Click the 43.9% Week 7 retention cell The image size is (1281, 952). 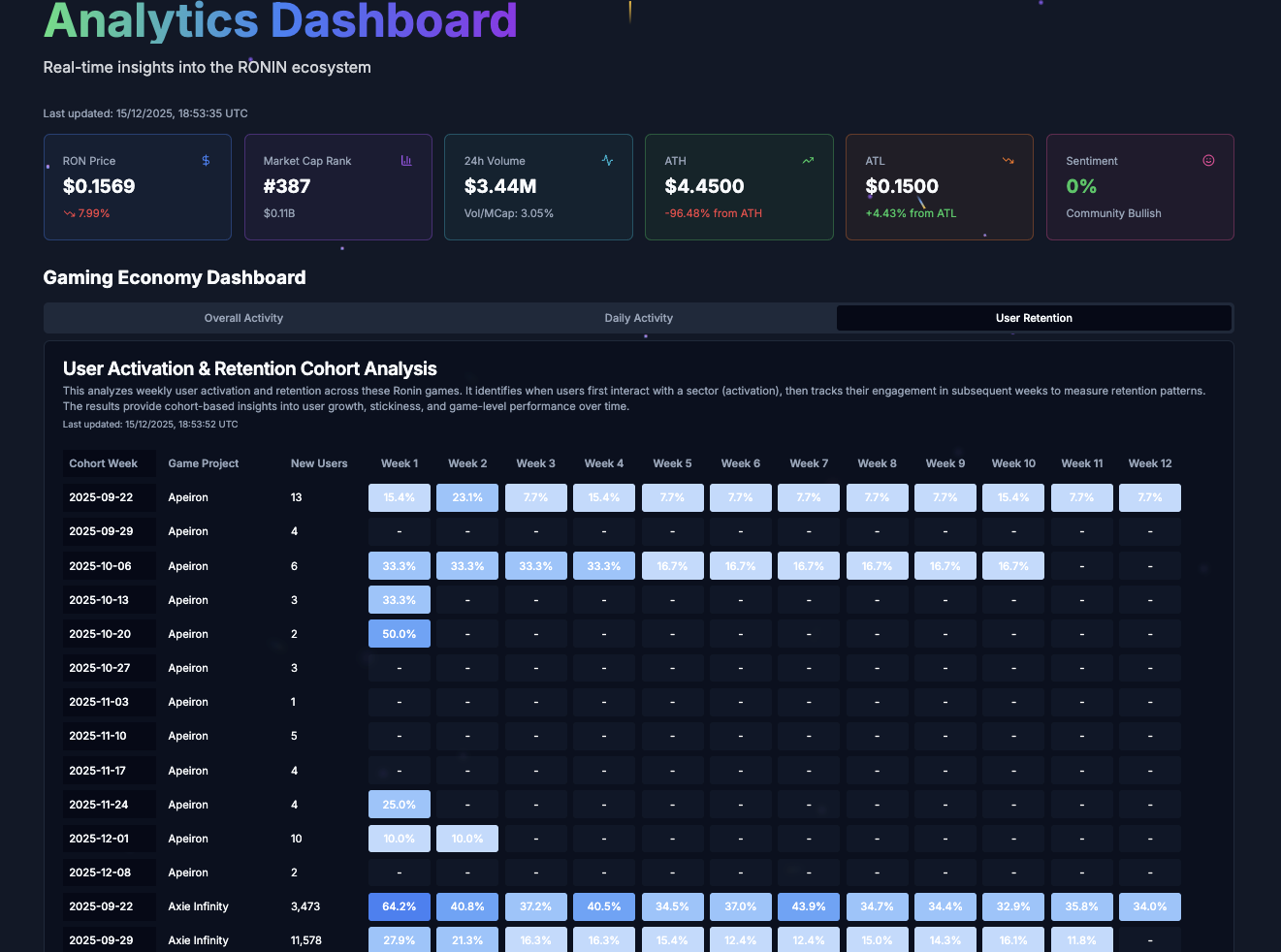click(809, 906)
